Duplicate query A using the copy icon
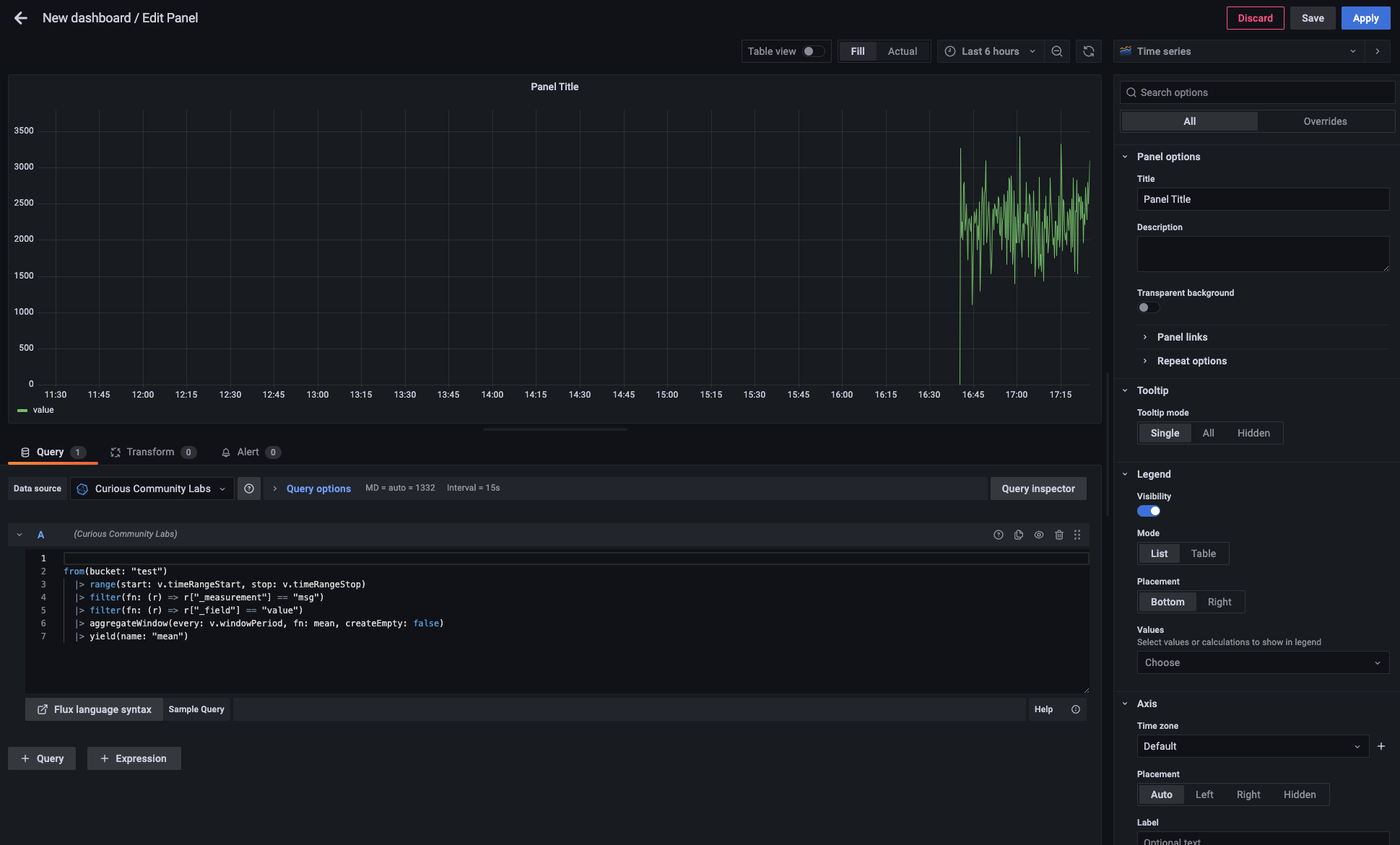 point(1019,534)
